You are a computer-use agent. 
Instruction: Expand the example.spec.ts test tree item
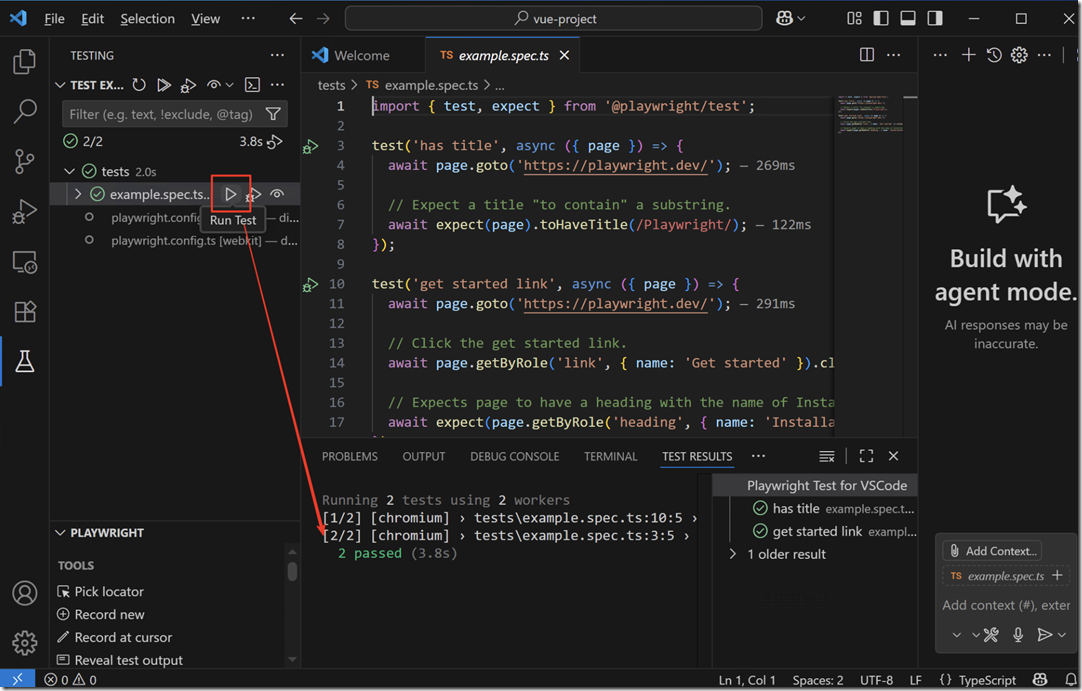78,194
